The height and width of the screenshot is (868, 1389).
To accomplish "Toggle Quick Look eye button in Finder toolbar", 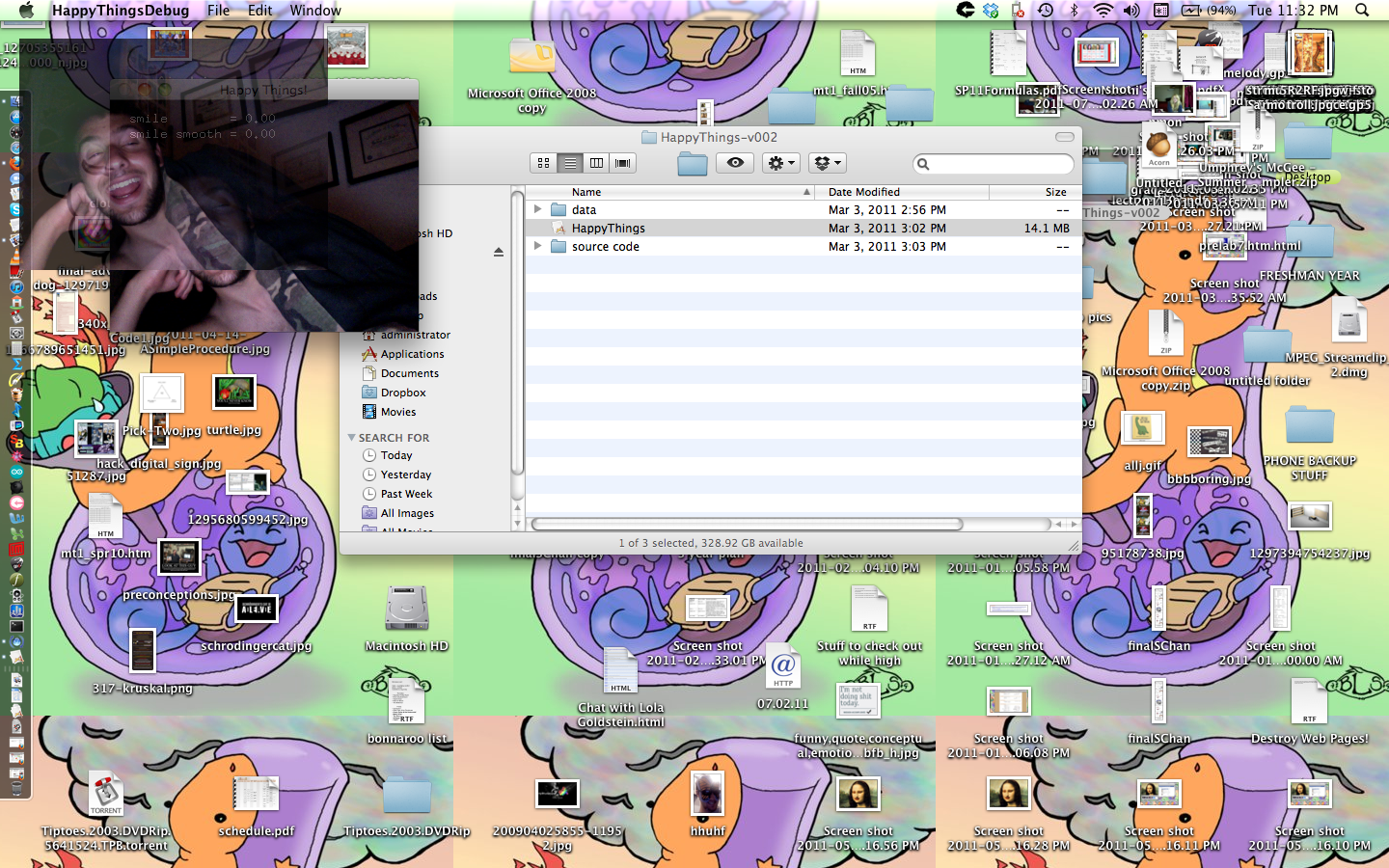I will click(x=735, y=163).
